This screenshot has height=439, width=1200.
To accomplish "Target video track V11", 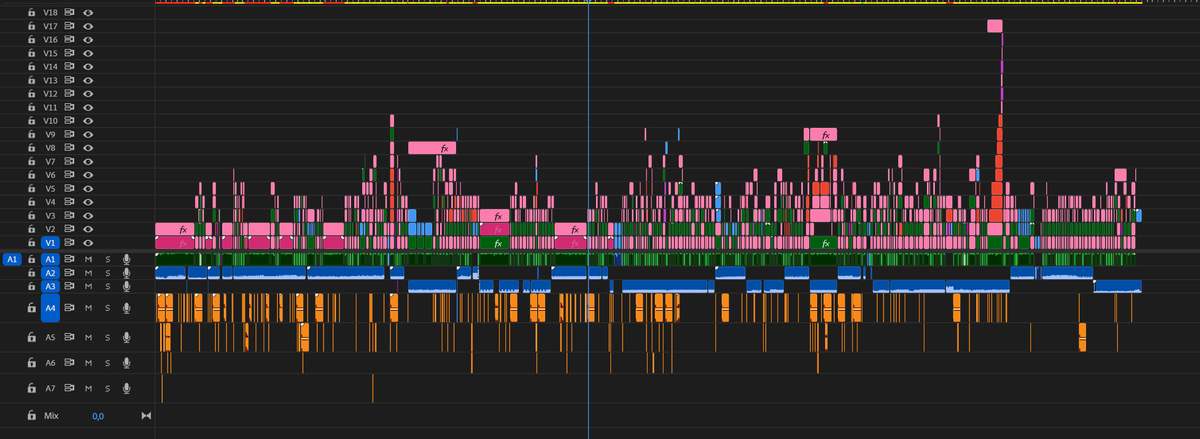I will coord(51,106).
